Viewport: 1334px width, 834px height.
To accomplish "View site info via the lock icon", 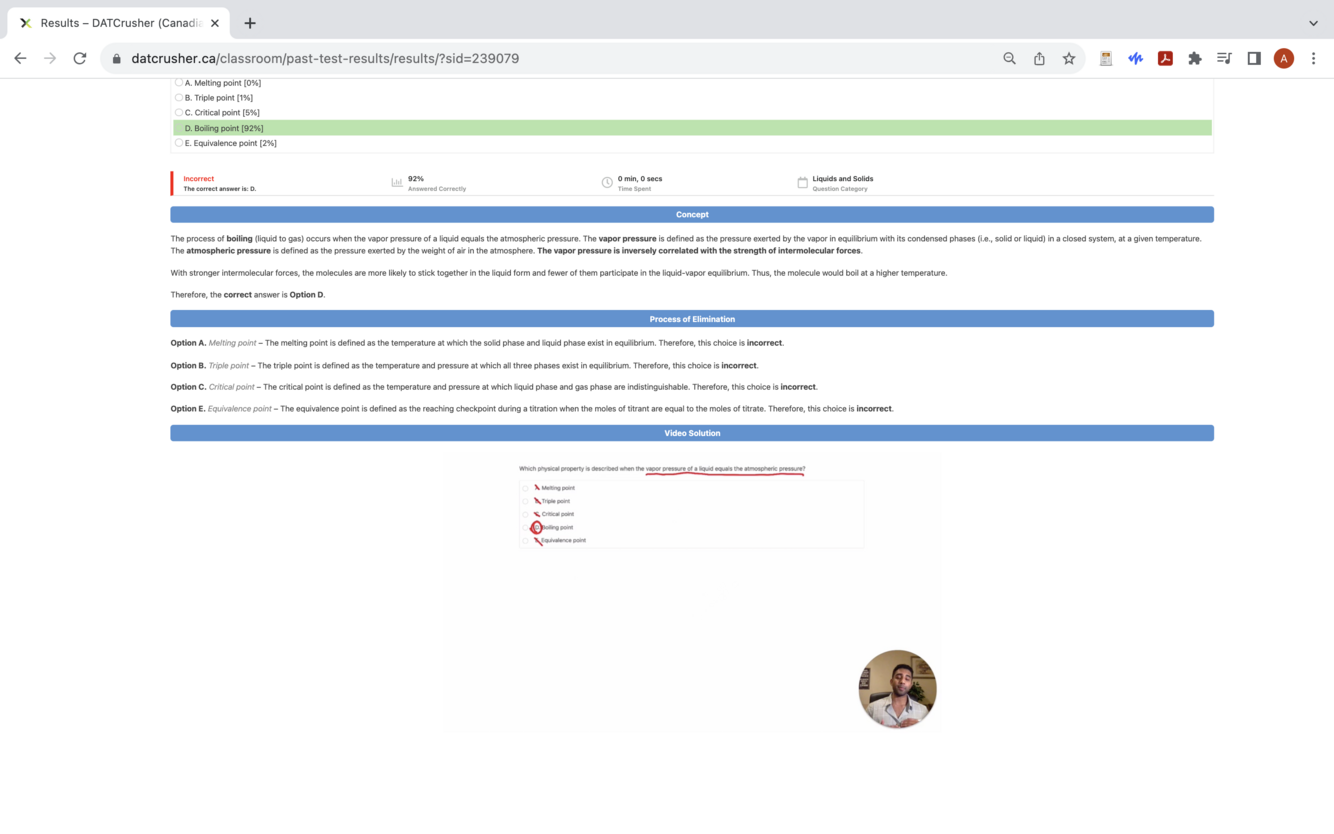I will (117, 59).
